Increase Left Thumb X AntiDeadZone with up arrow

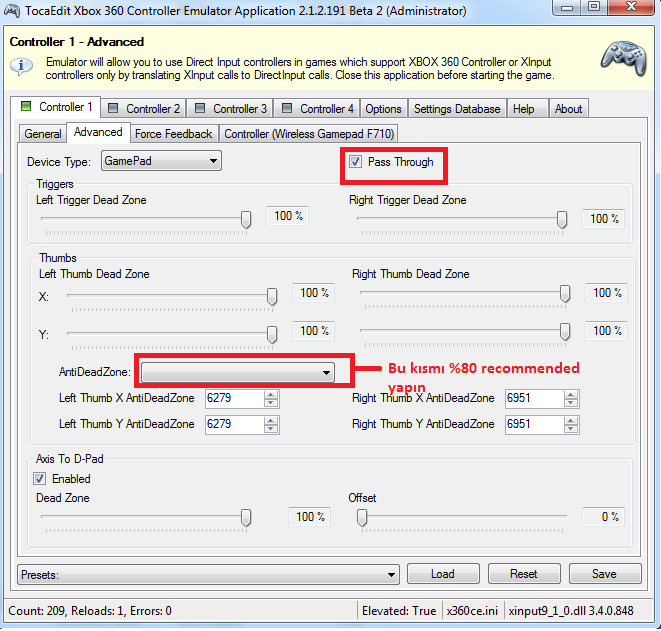click(x=271, y=394)
